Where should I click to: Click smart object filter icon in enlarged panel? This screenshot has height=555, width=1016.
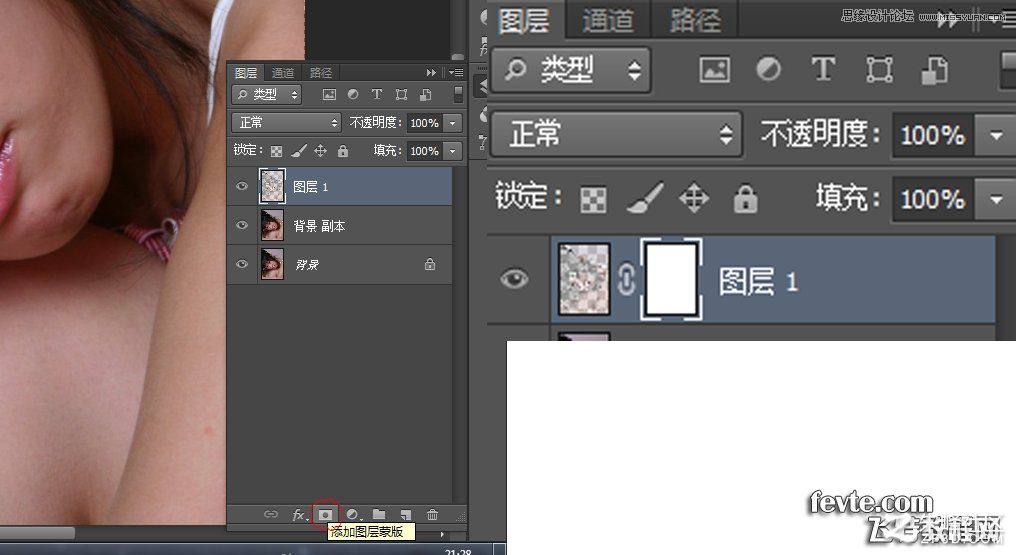(x=934, y=70)
